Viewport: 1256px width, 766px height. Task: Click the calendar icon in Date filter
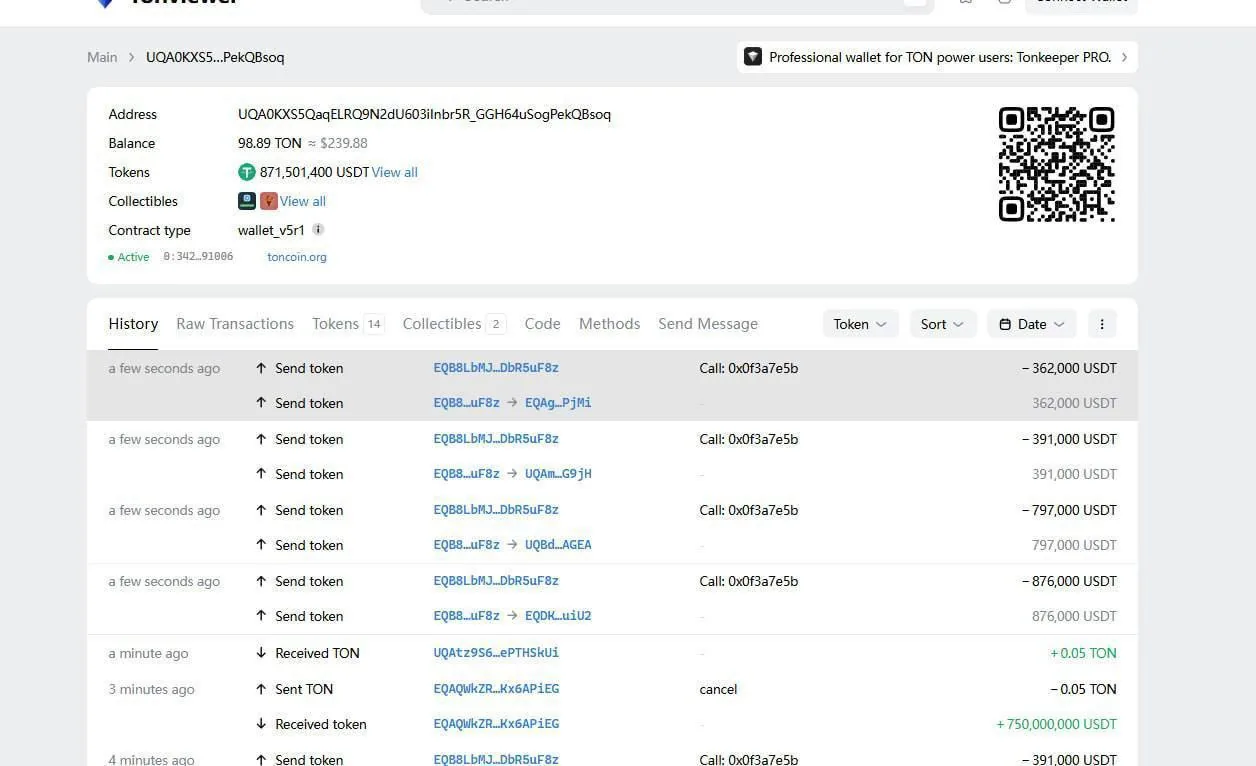(1005, 324)
